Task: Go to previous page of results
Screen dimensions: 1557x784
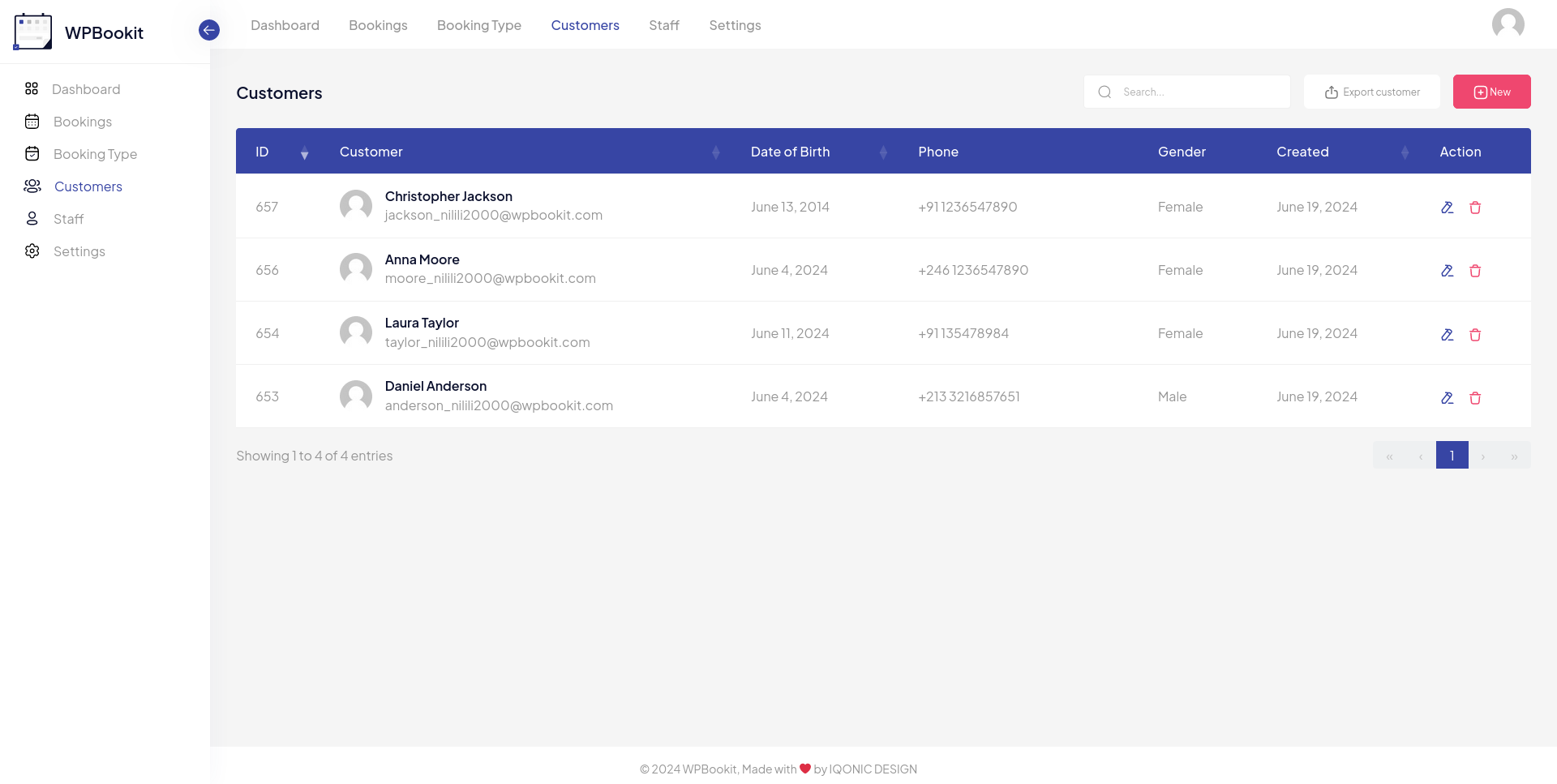Action: 1421,456
